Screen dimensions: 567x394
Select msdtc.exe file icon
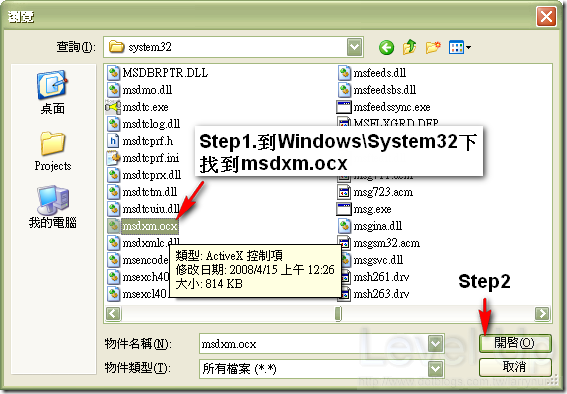pos(113,107)
